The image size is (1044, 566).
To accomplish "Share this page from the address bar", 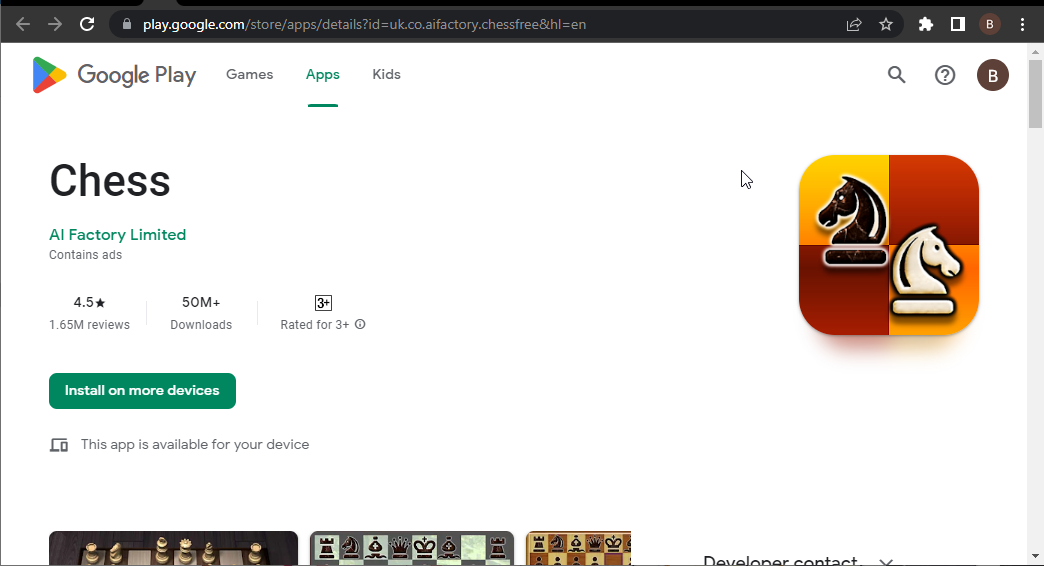I will 854,25.
